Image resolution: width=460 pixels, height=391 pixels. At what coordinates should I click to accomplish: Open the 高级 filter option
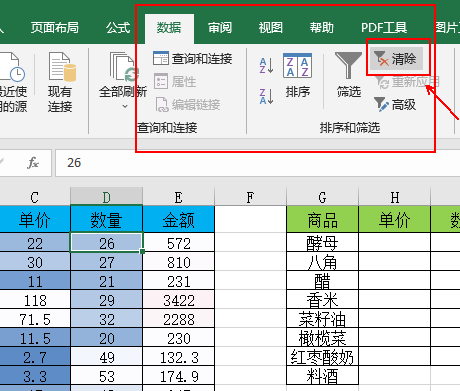(396, 105)
